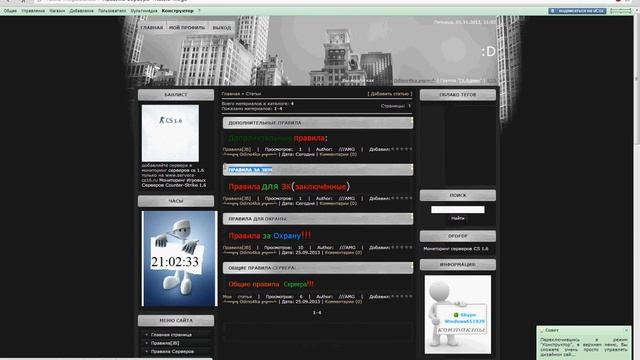Open МОЙ ПРОФИЛЬ in header navigation
The width and height of the screenshot is (640, 360).
[187, 28]
